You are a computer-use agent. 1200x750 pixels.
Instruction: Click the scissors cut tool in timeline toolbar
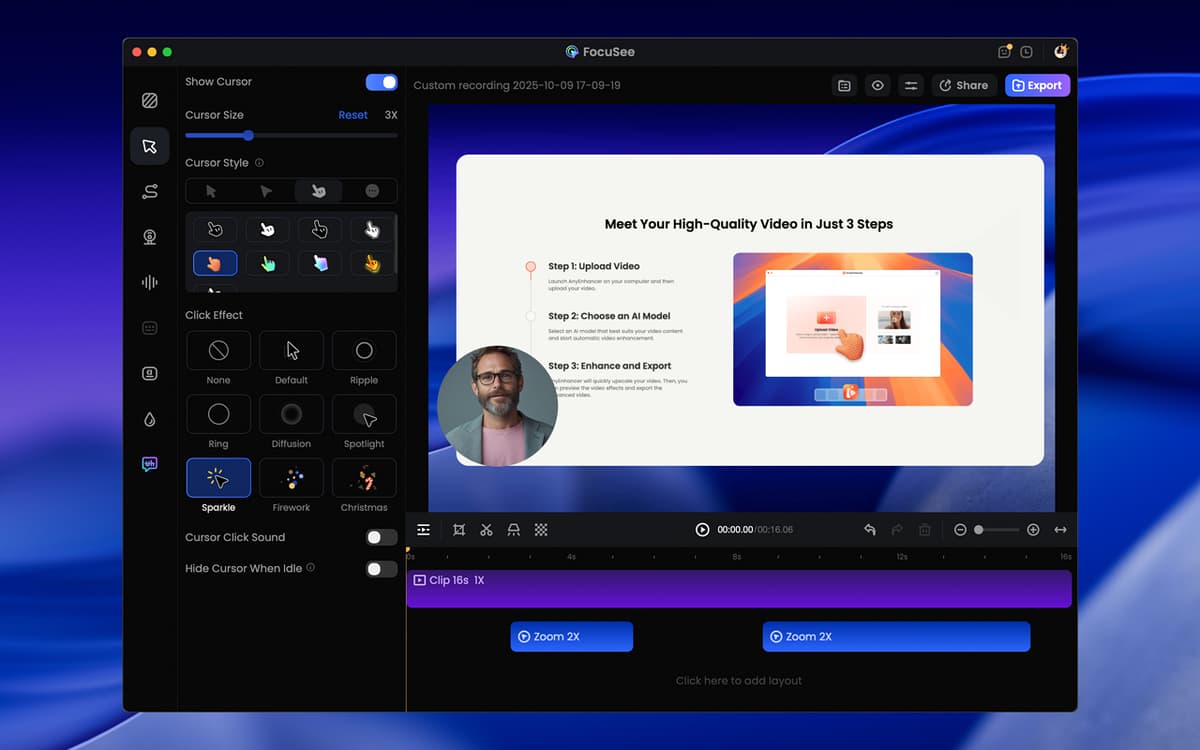pos(486,530)
